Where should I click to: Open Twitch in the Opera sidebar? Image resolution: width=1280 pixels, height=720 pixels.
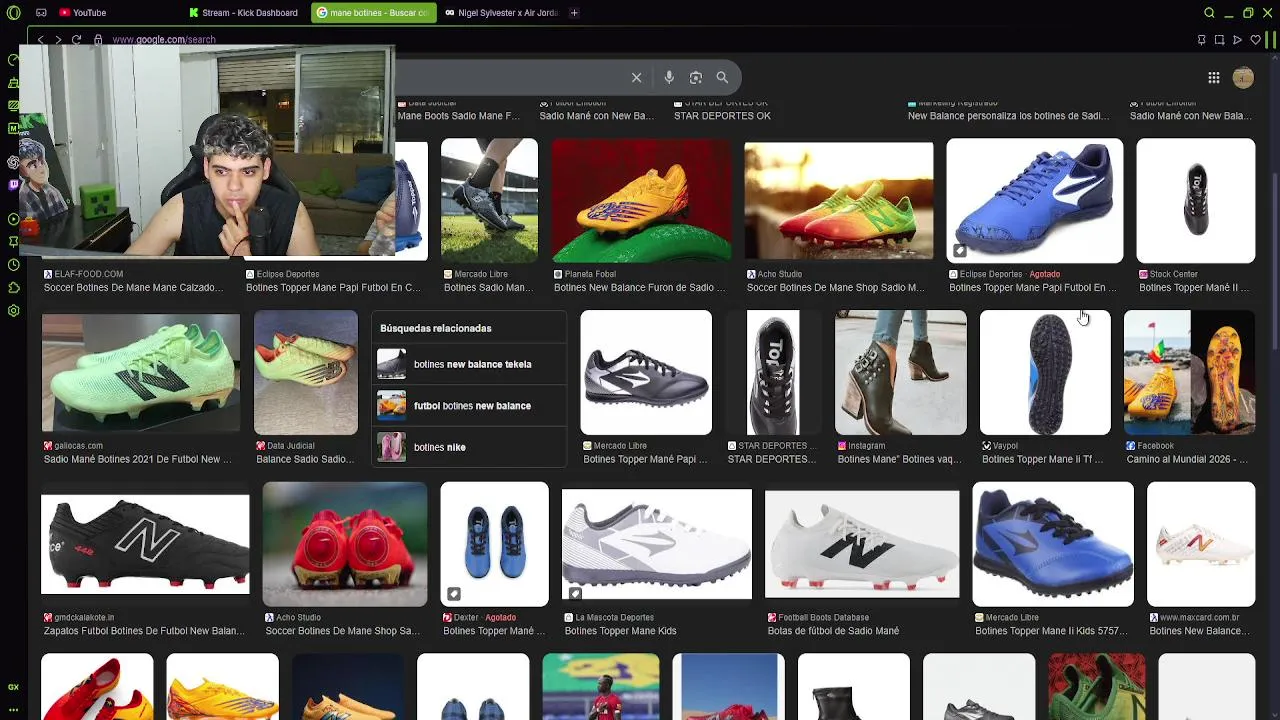(13, 184)
